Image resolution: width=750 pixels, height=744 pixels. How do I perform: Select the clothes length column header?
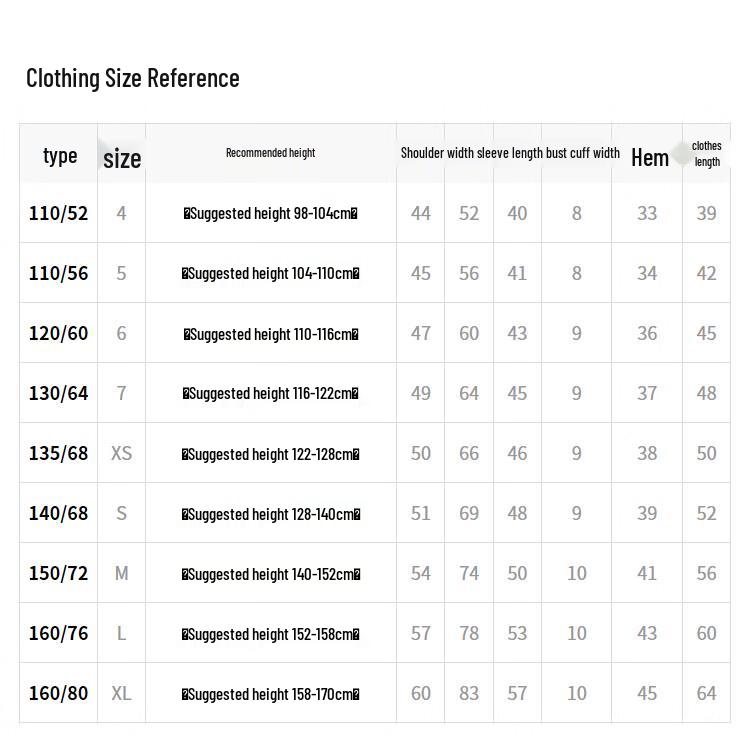[x=707, y=153]
